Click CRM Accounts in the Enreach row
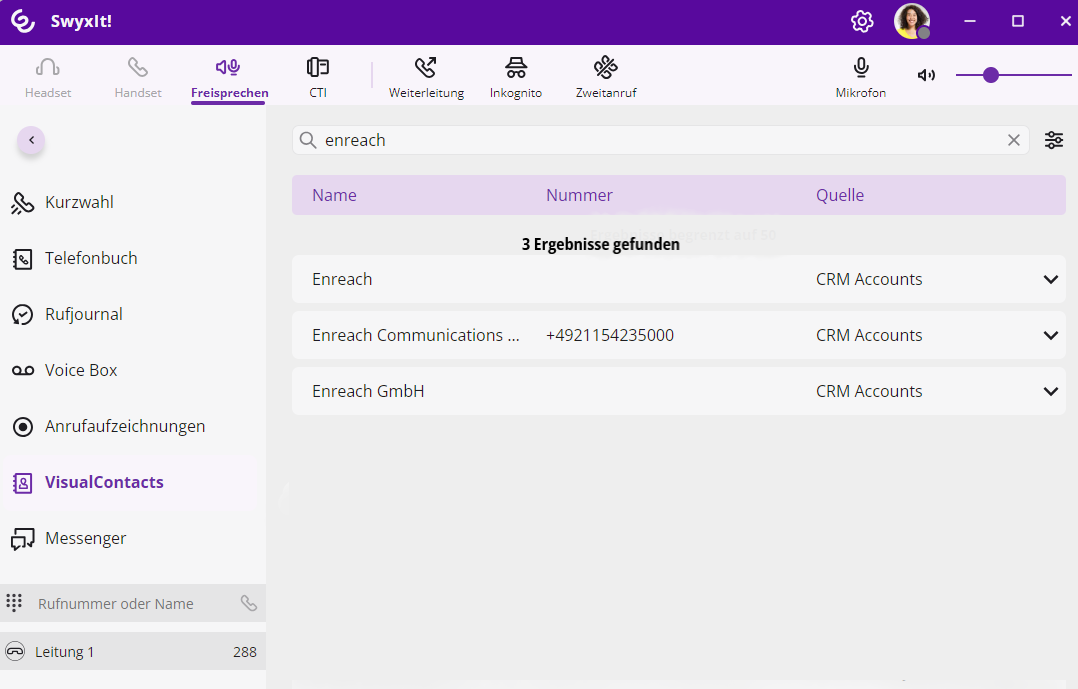Viewport: 1078px width, 689px height. pyautogui.click(x=869, y=279)
